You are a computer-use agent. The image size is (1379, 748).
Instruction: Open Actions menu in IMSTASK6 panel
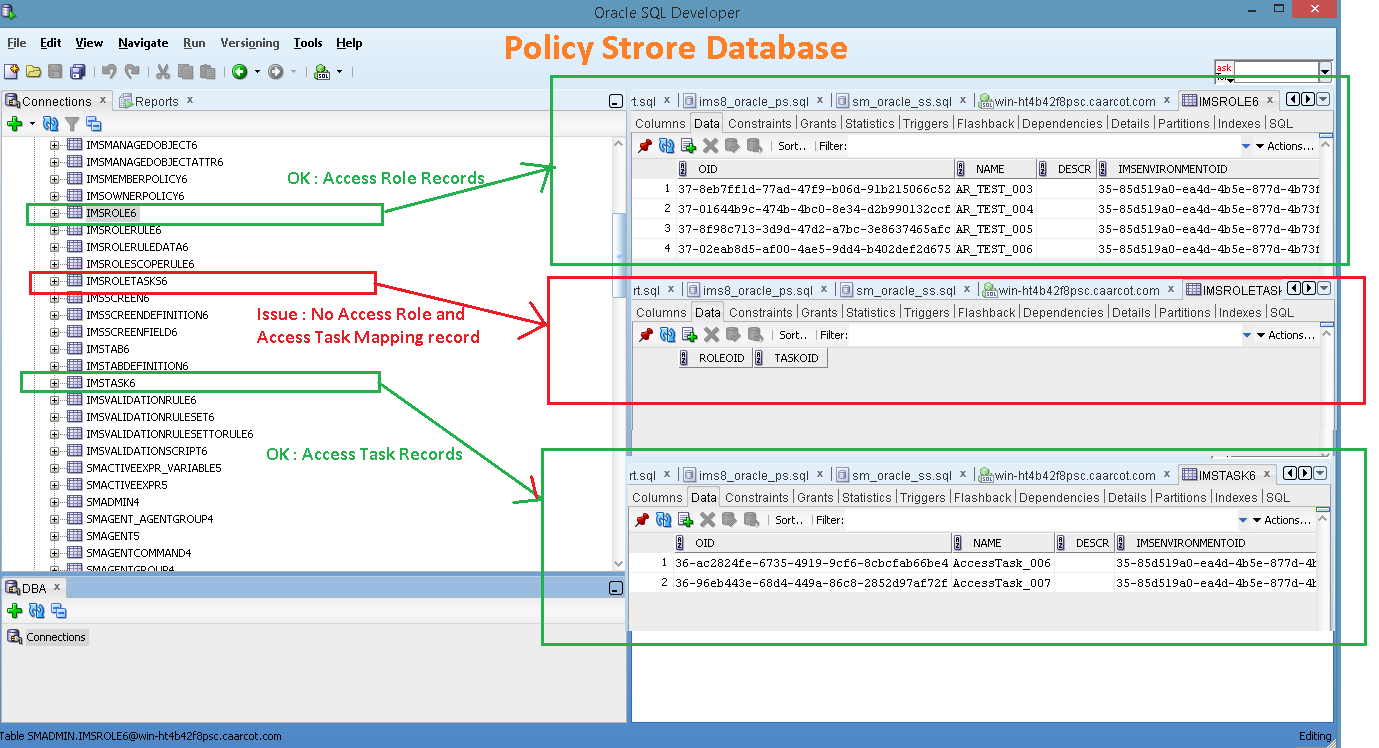coord(1280,520)
